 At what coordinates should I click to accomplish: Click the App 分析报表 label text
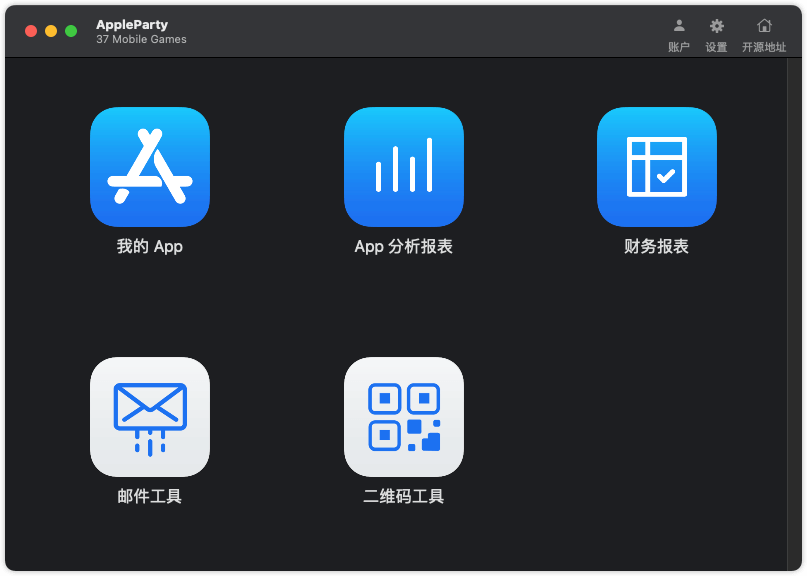coord(404,247)
